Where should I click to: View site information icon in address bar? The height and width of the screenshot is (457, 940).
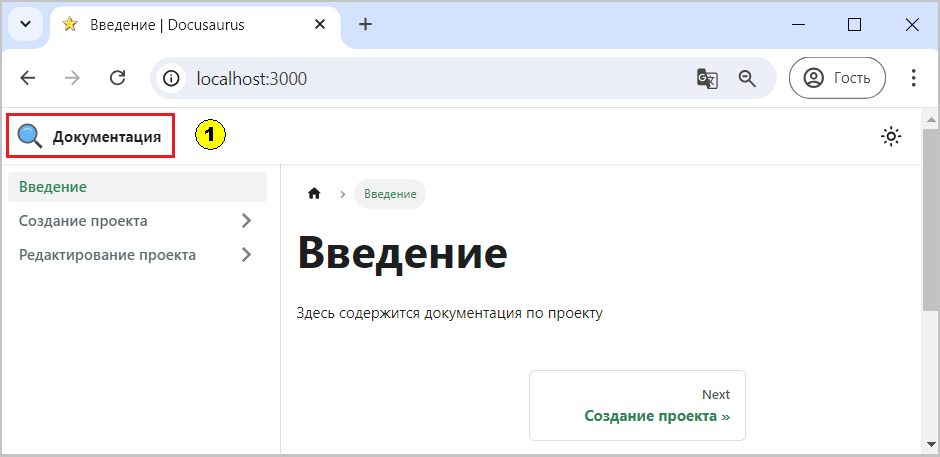[171, 78]
